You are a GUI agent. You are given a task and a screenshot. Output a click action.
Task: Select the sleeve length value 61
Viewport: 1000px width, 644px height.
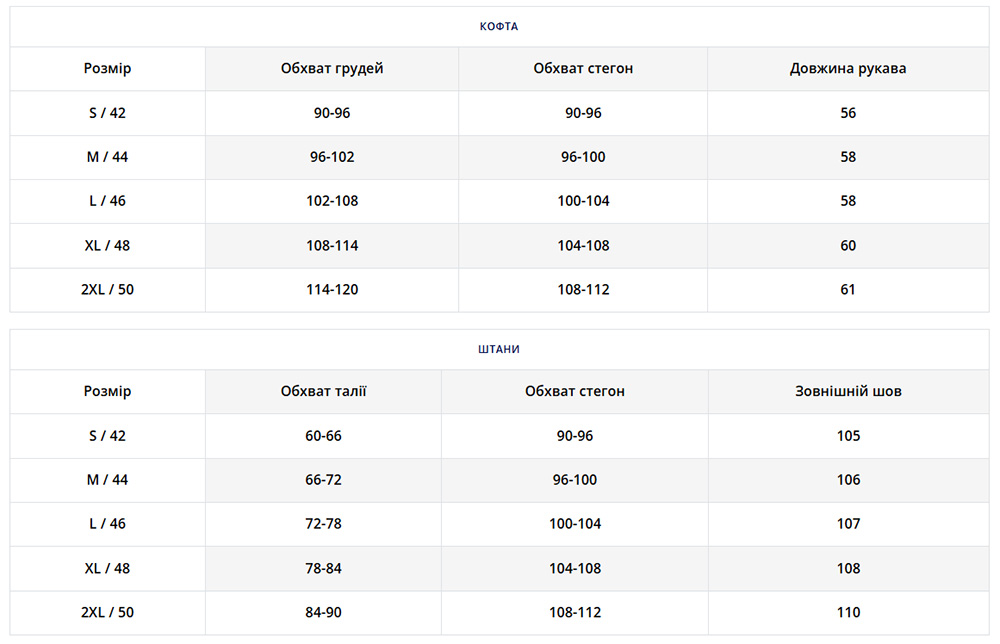pos(848,290)
